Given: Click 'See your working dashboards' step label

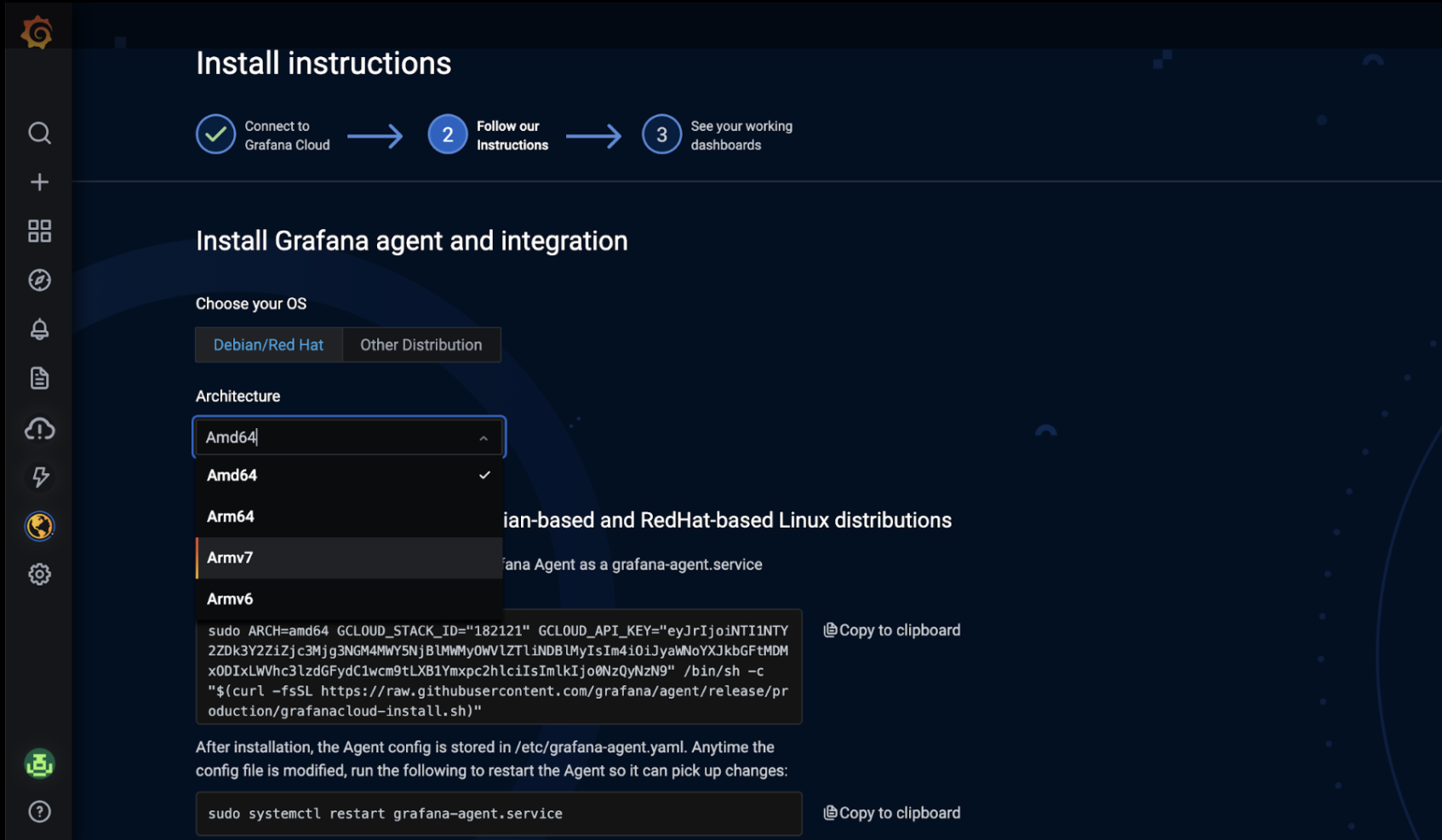Looking at the screenshot, I should click(741, 135).
